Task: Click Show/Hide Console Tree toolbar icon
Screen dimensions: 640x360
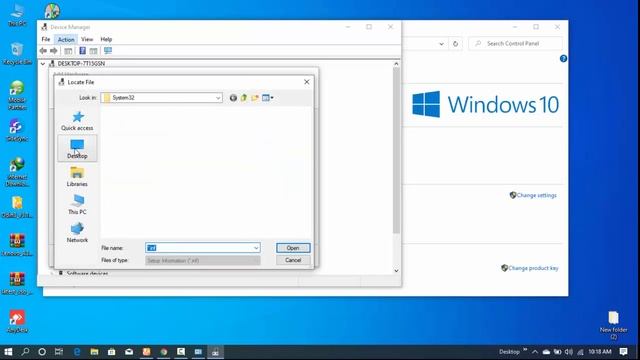Action: [68, 51]
